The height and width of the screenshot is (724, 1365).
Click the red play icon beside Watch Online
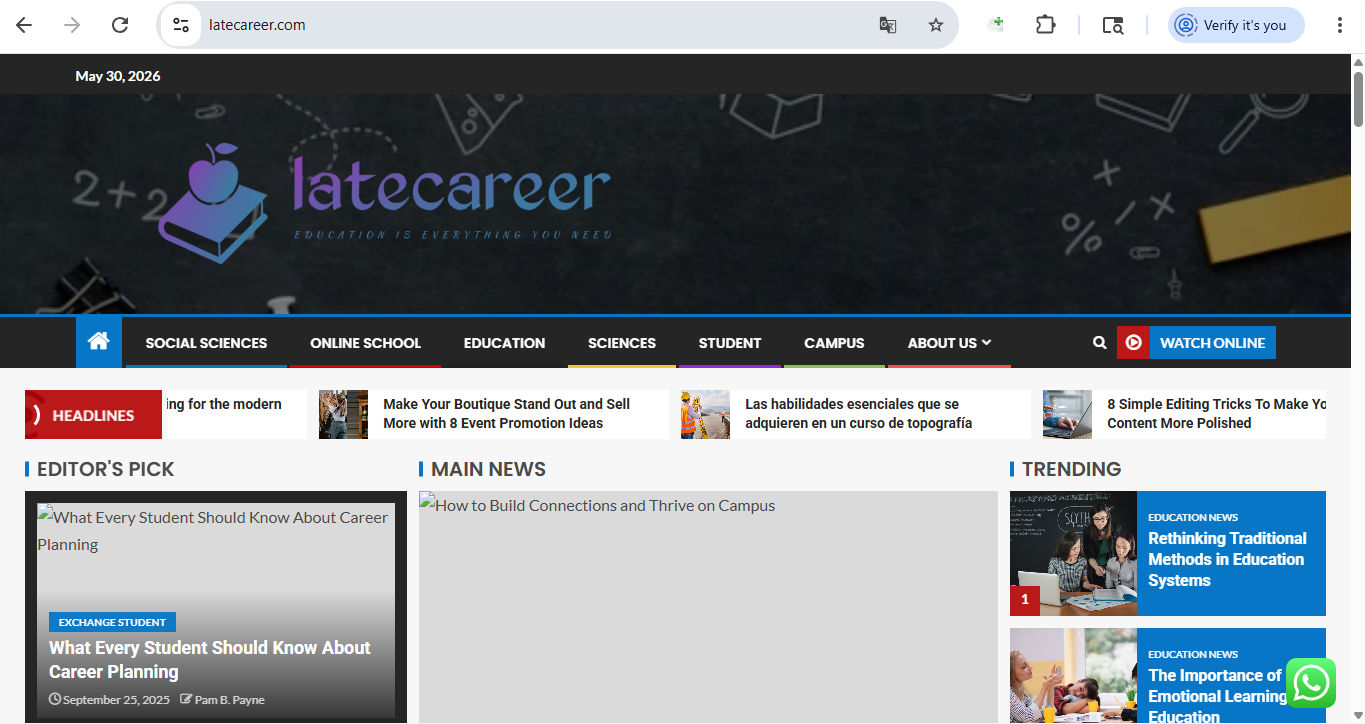point(1133,342)
